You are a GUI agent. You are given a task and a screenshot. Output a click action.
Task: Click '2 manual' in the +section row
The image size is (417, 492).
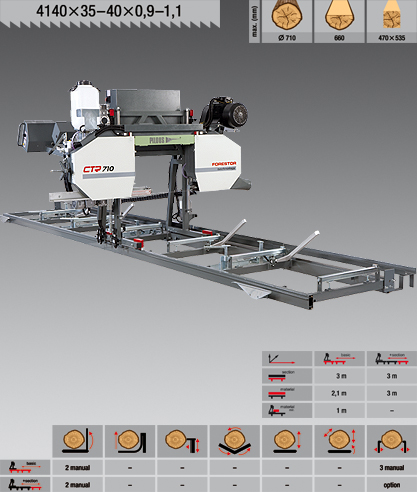pyautogui.click(x=78, y=485)
